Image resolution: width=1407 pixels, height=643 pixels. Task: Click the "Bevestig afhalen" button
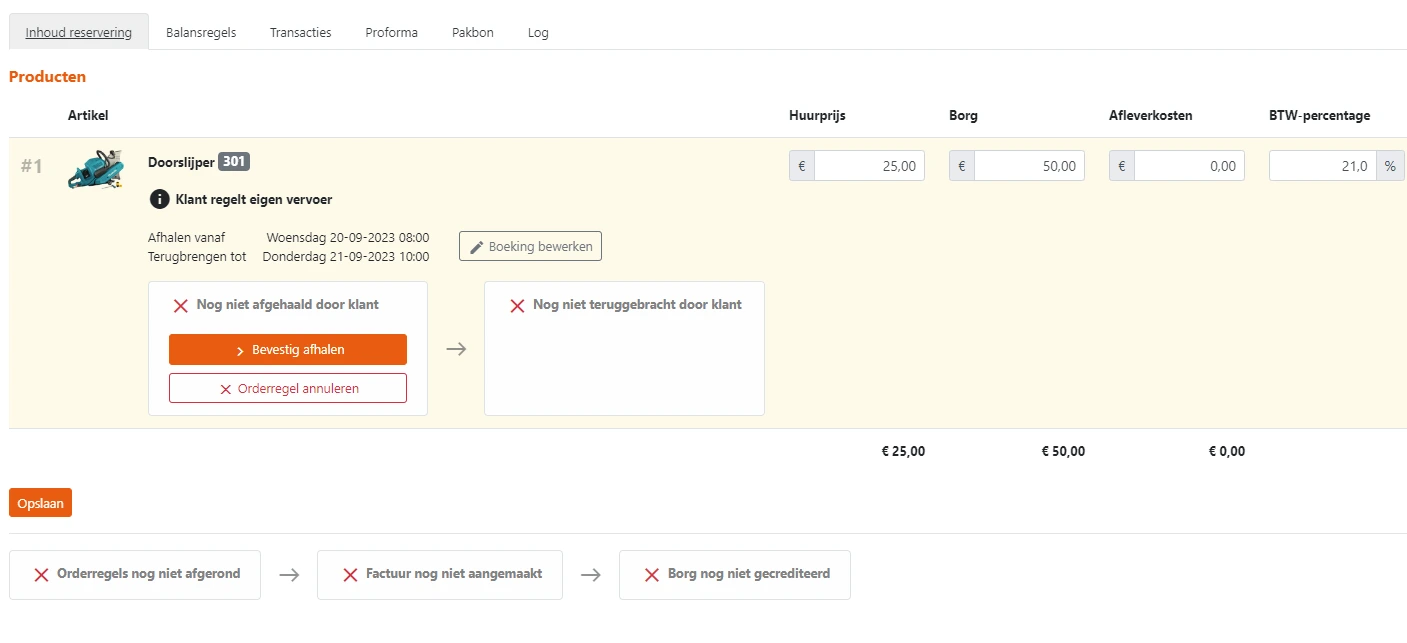(287, 349)
